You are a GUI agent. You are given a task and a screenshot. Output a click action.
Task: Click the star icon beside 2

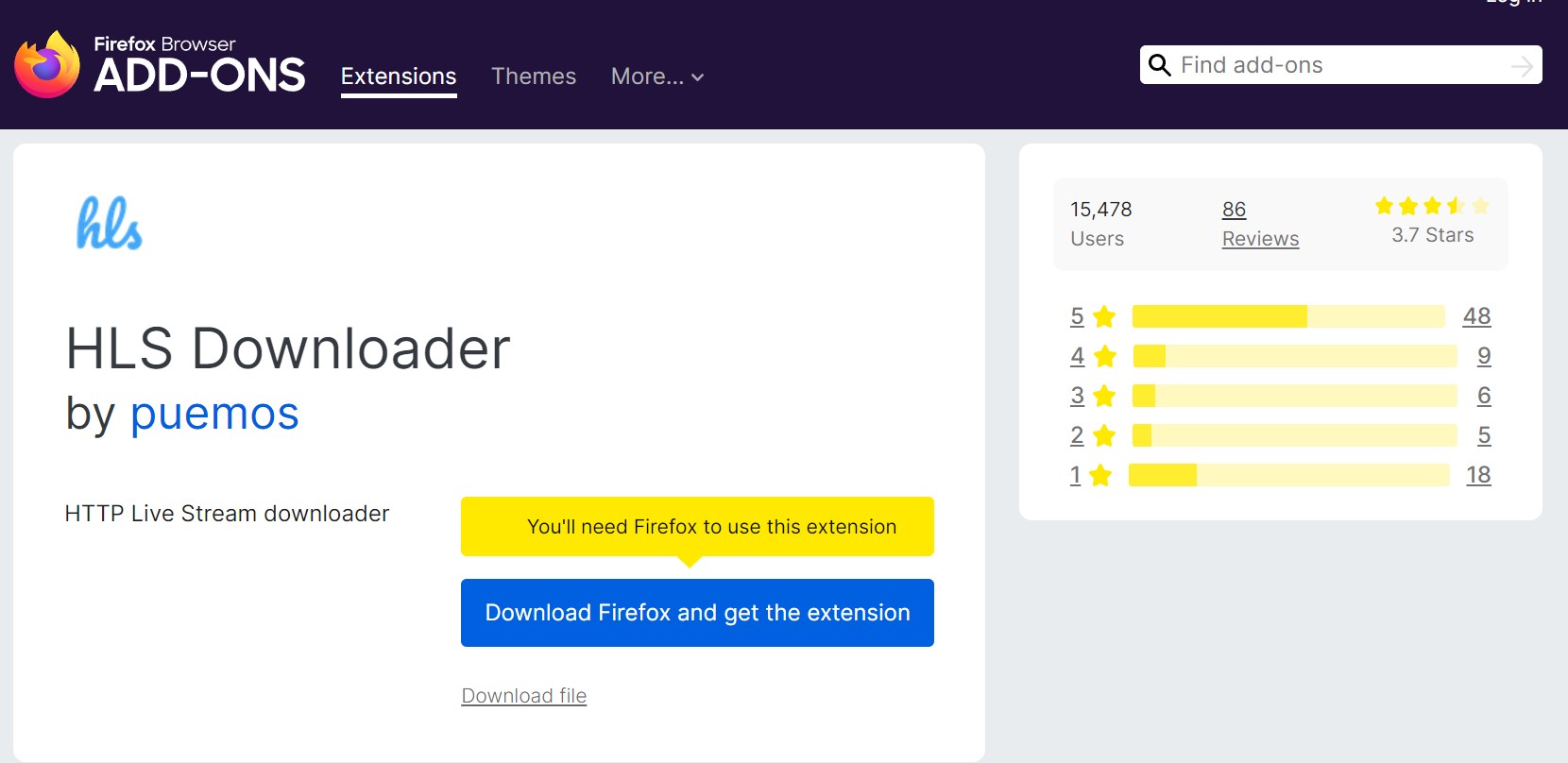click(1104, 435)
